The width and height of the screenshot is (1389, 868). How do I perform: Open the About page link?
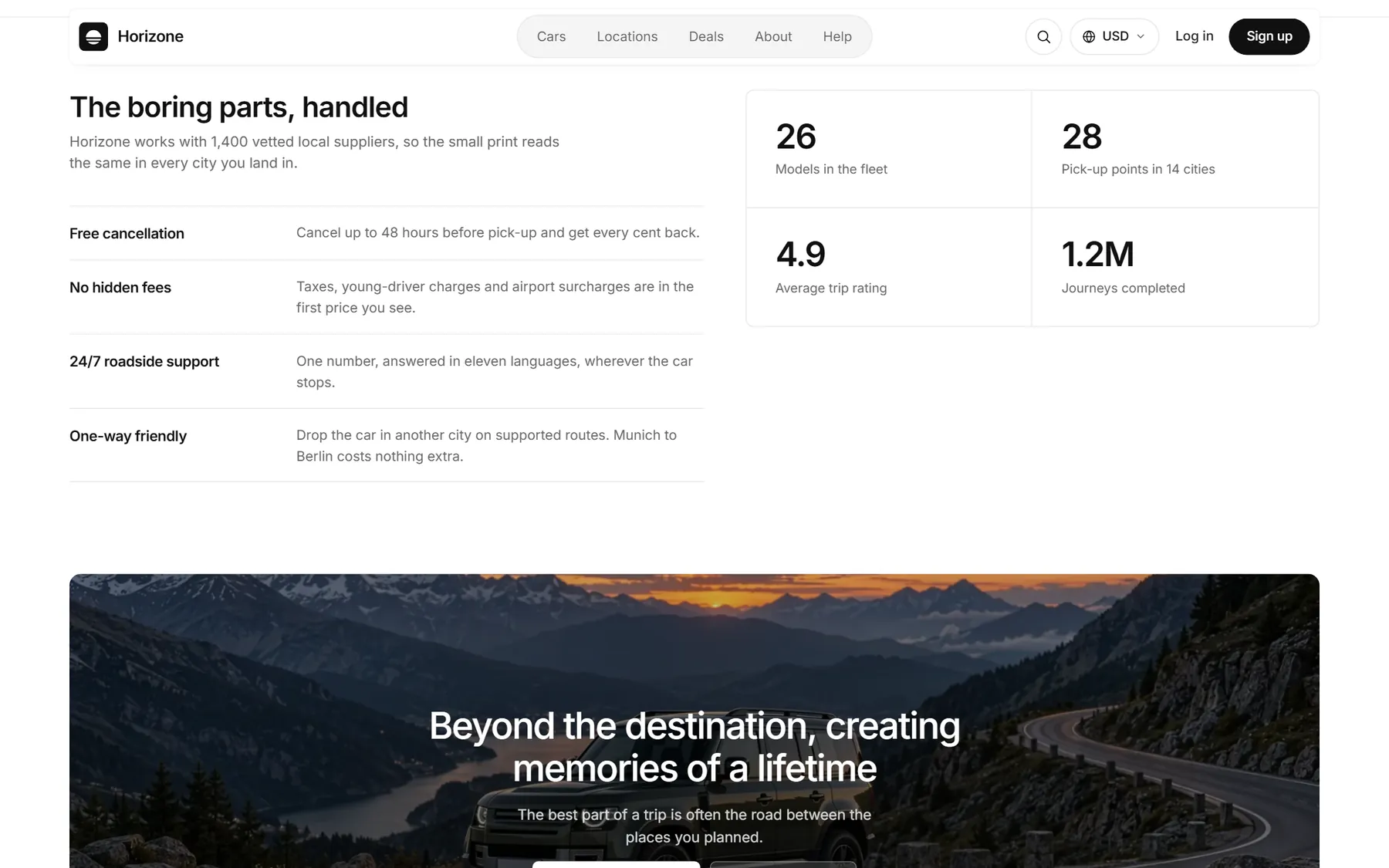(773, 36)
